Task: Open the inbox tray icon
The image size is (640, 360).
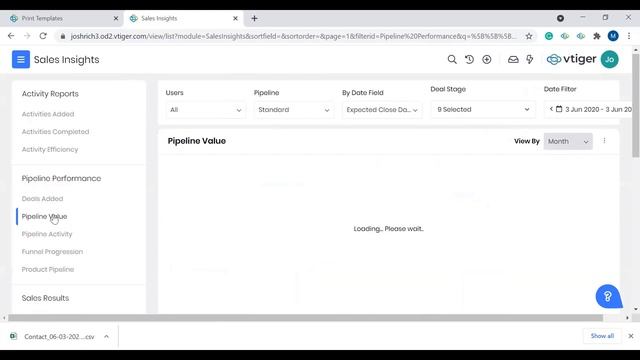Action: (x=513, y=60)
